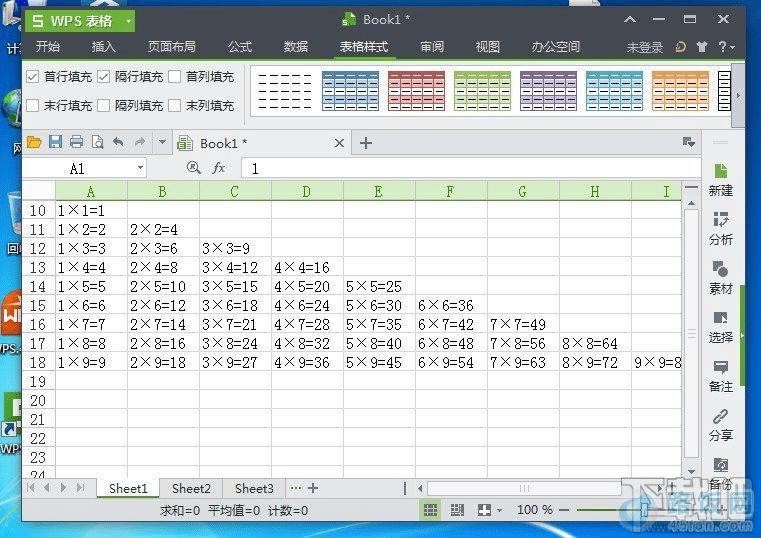Collapse the ribbon with the up chevron
Screen dimensions: 761x538
(630, 19)
